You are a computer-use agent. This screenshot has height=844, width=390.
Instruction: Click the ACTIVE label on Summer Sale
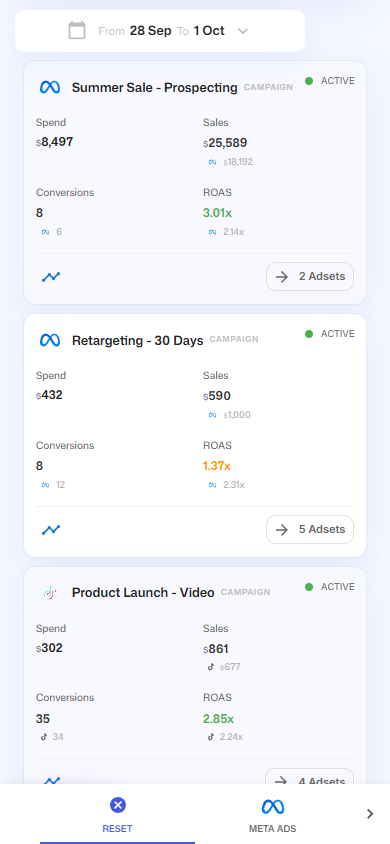coord(338,81)
